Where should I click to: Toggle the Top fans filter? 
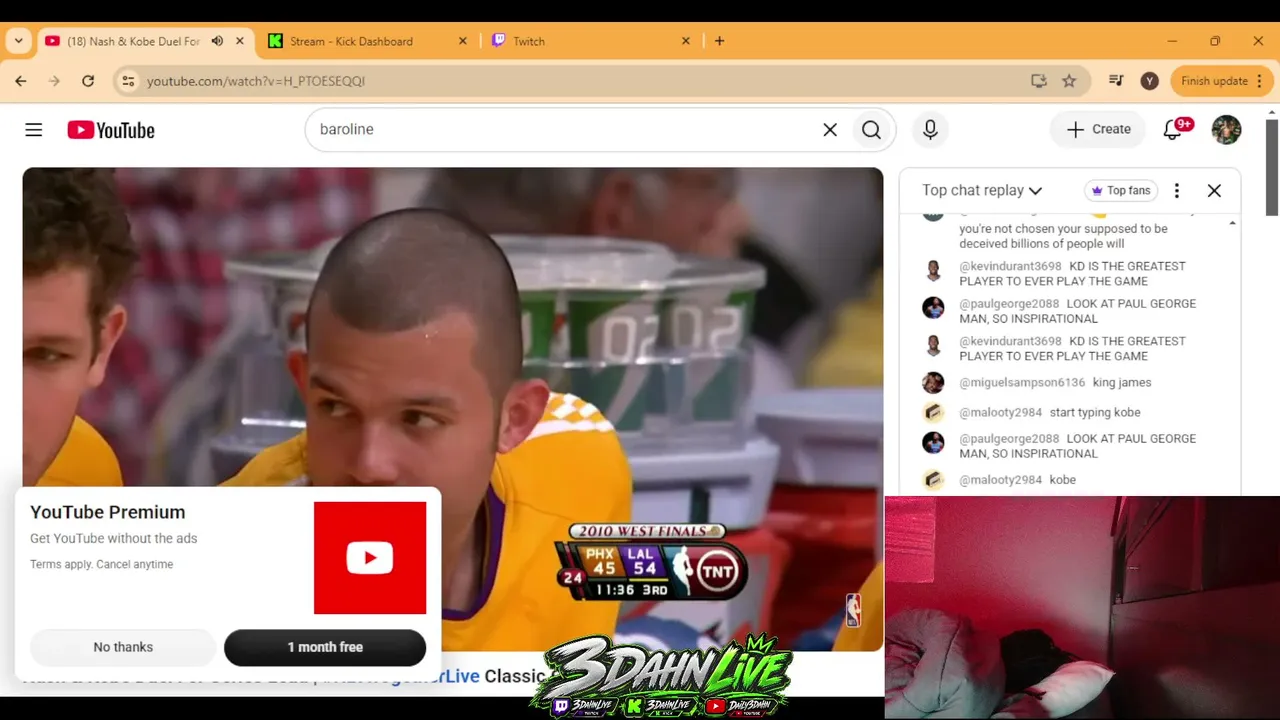pos(1120,190)
